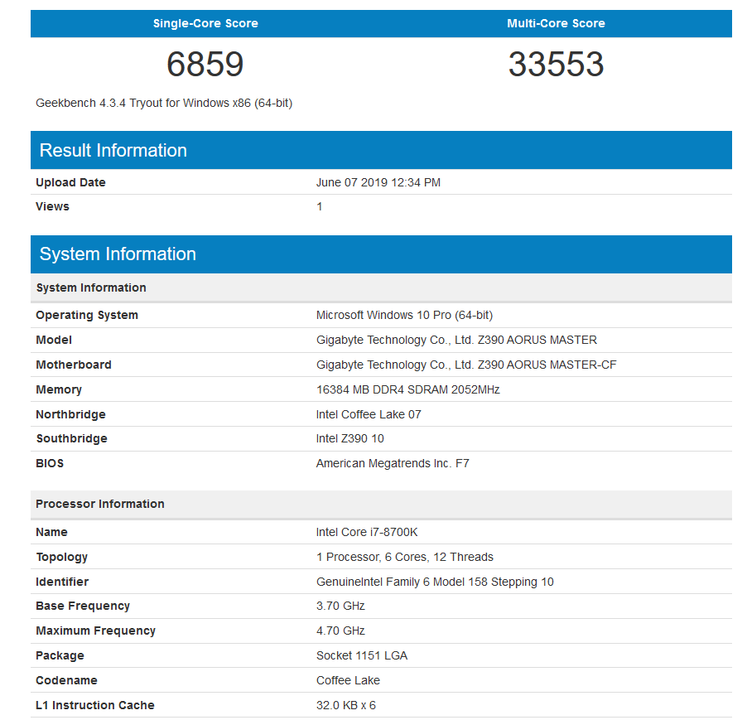Click the Operating System label

87,315
